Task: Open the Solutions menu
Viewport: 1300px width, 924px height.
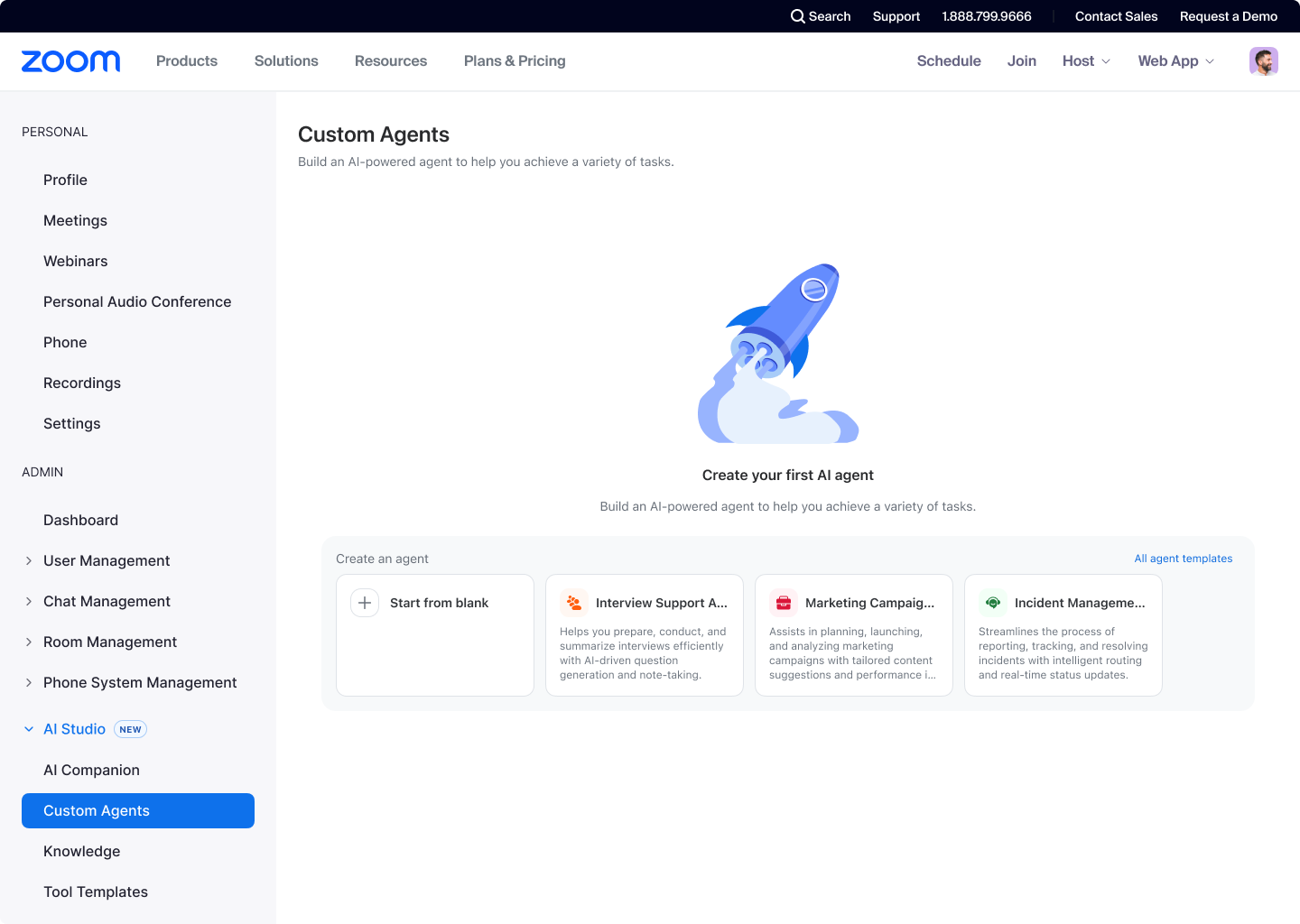Action: pyautogui.click(x=286, y=61)
